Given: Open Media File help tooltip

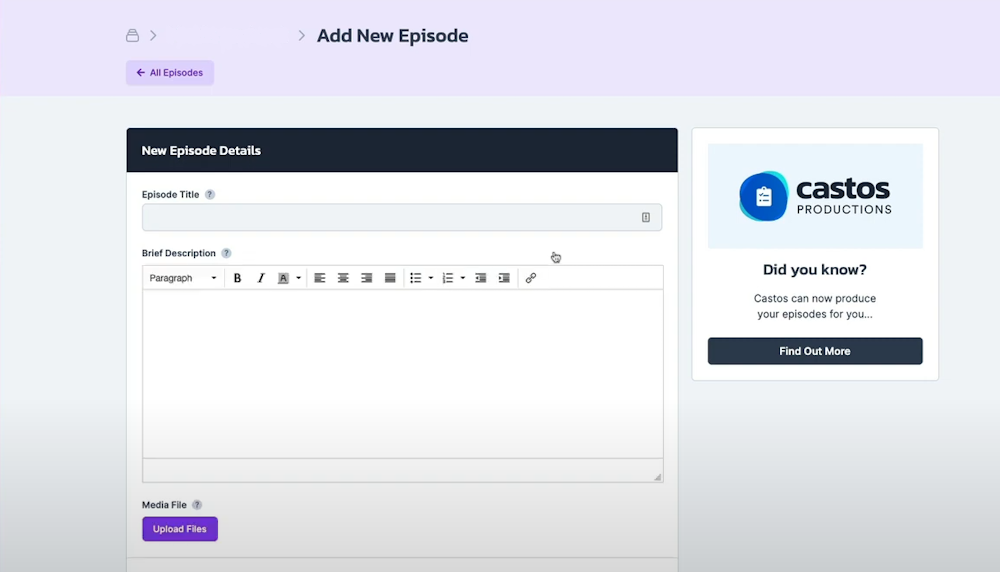Looking at the screenshot, I should tap(197, 505).
